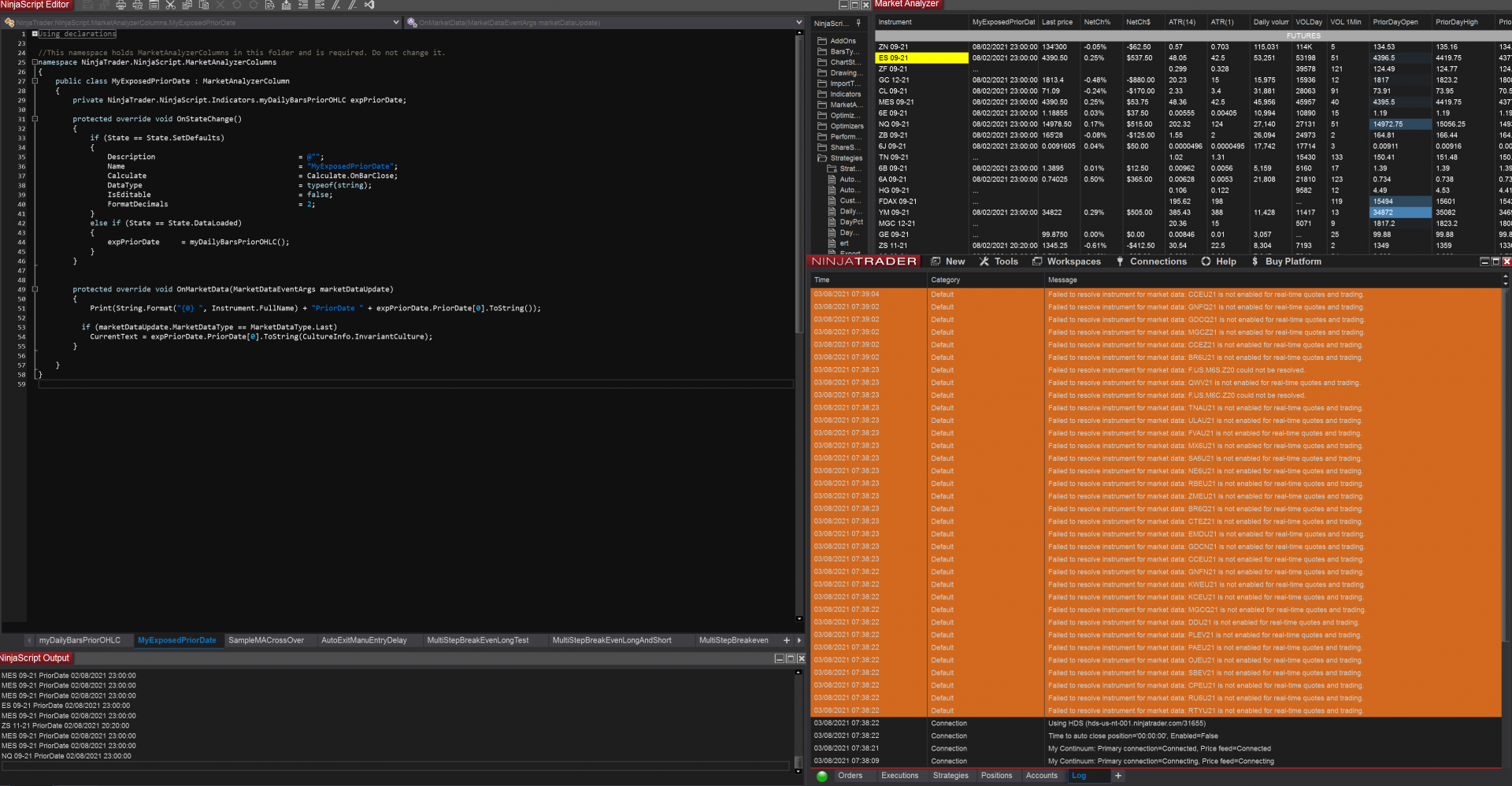Open the OnMarketData method dropdown

pyautogui.click(x=799, y=23)
